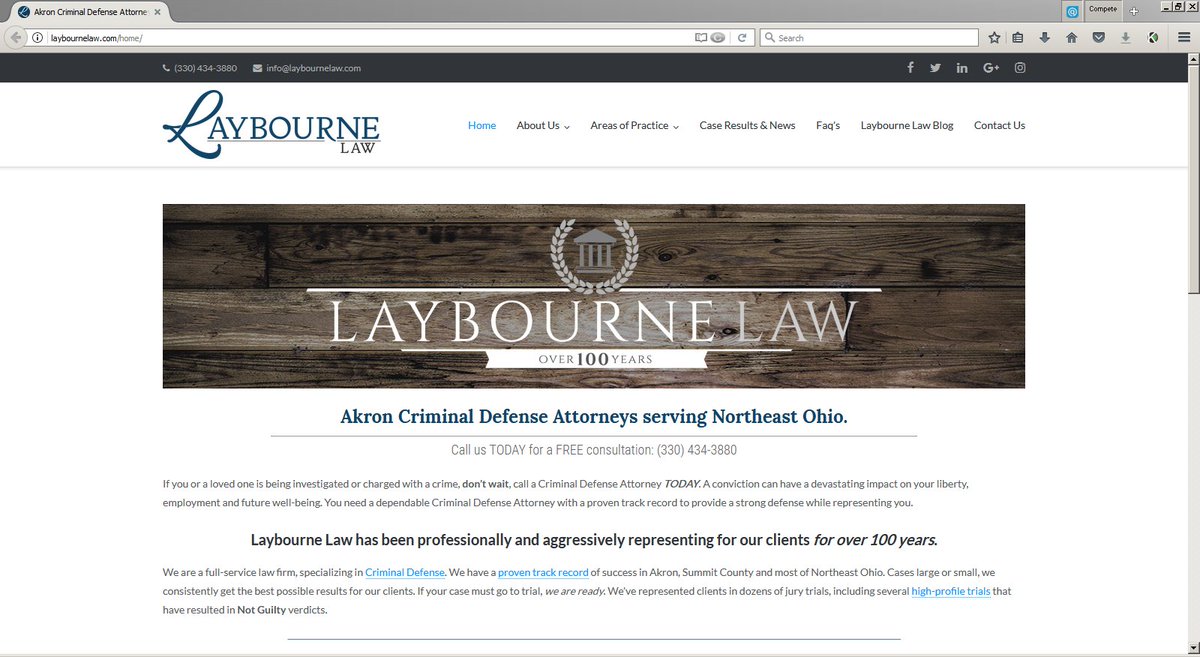Click into the browser Search field

tap(869, 38)
